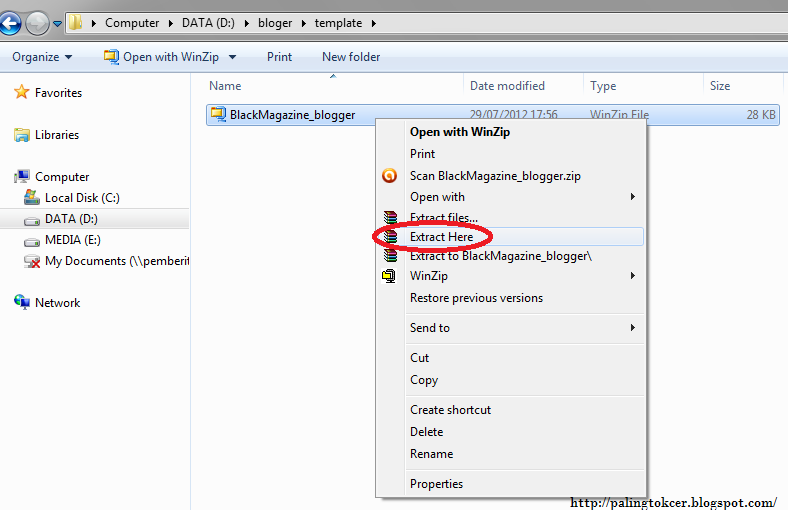Viewport: 788px width, 510px height.
Task: Click the Network globe icon in sidebar
Action: (x=22, y=302)
